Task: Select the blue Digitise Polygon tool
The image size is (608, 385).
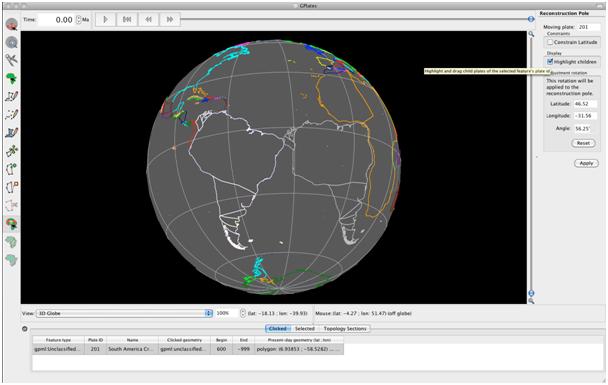Action: click(x=12, y=132)
